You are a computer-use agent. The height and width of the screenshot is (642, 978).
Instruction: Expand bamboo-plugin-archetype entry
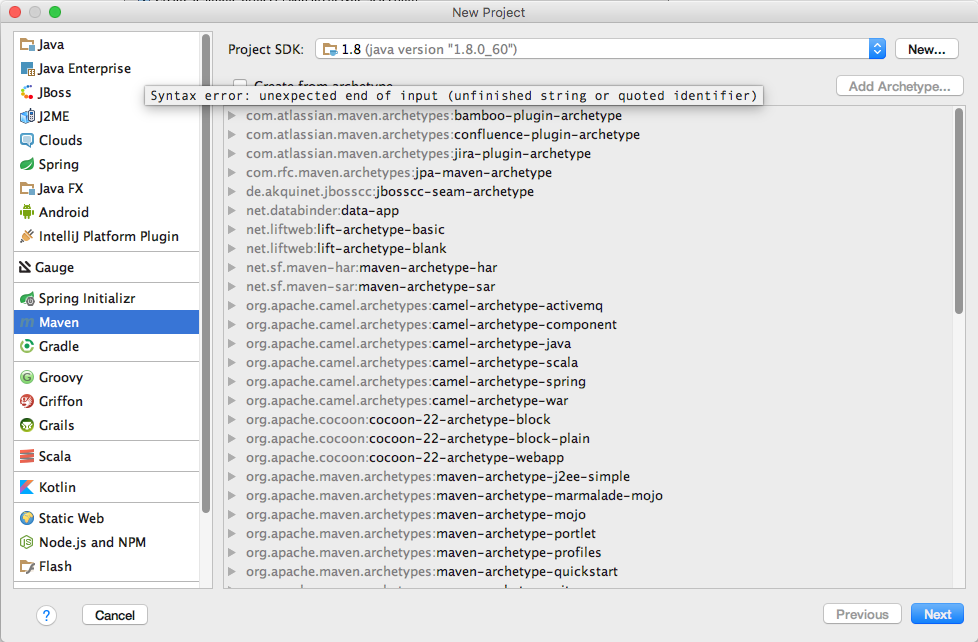click(231, 115)
